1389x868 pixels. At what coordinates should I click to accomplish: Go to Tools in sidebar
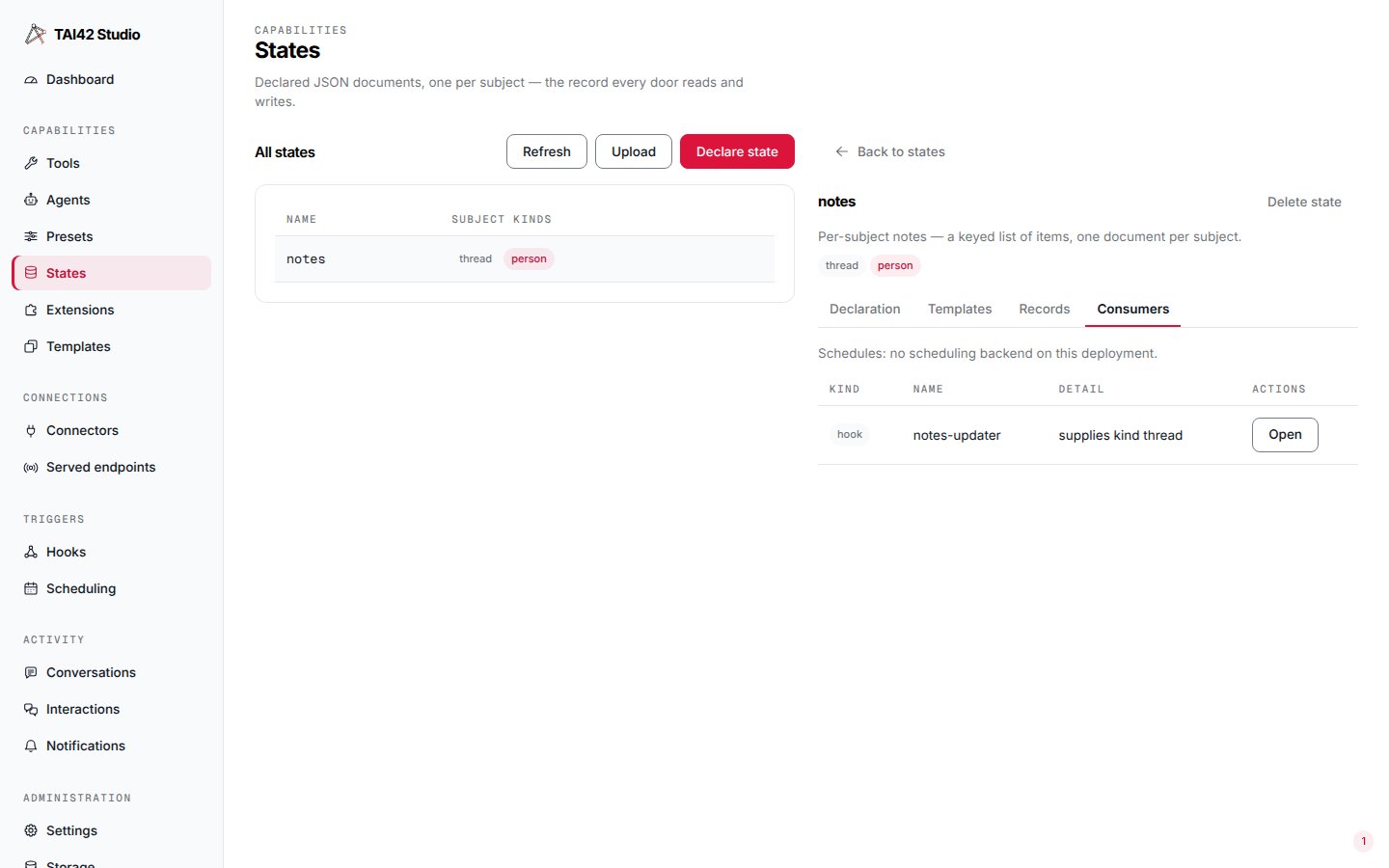pyautogui.click(x=111, y=164)
